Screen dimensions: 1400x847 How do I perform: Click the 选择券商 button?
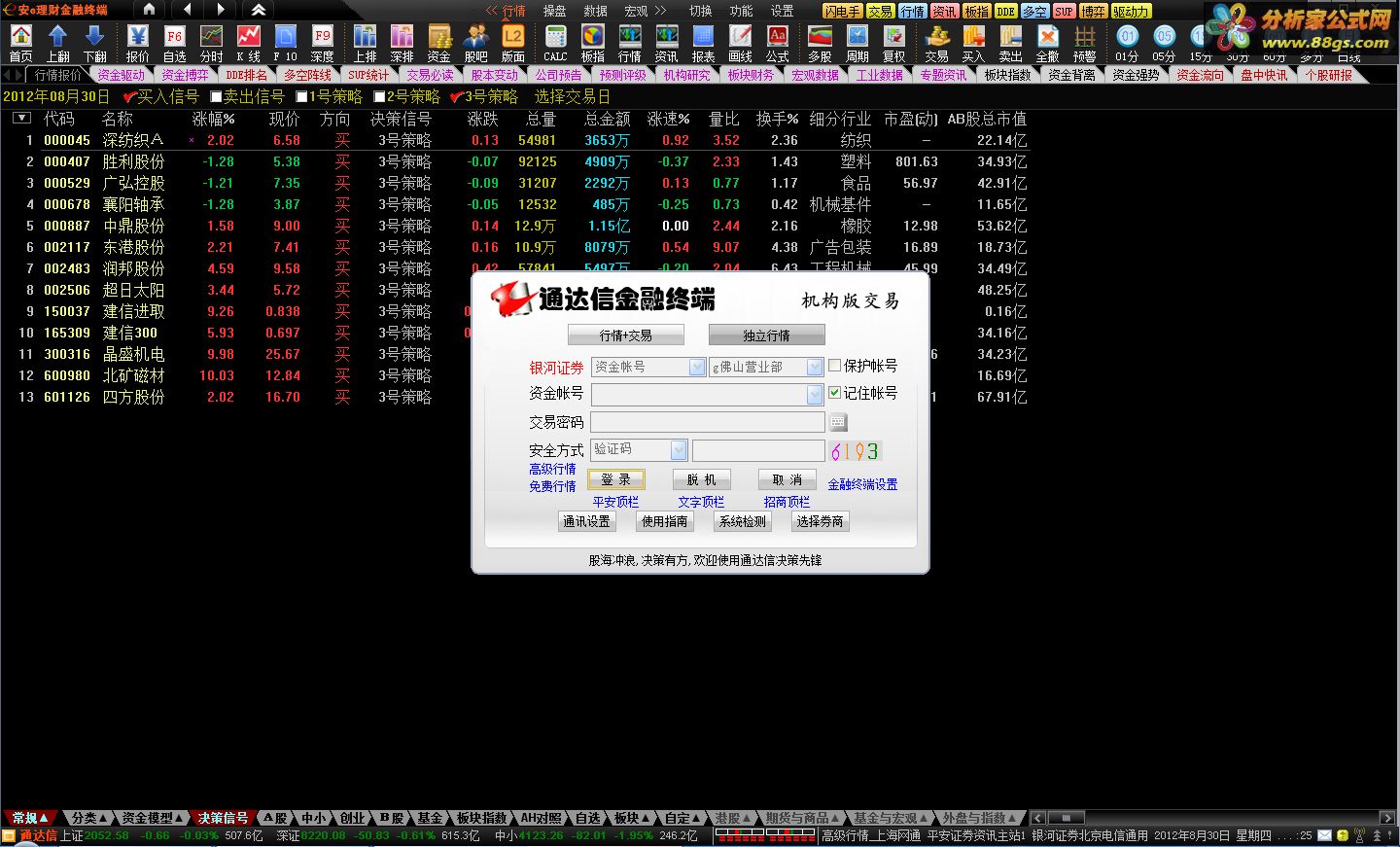coord(820,521)
